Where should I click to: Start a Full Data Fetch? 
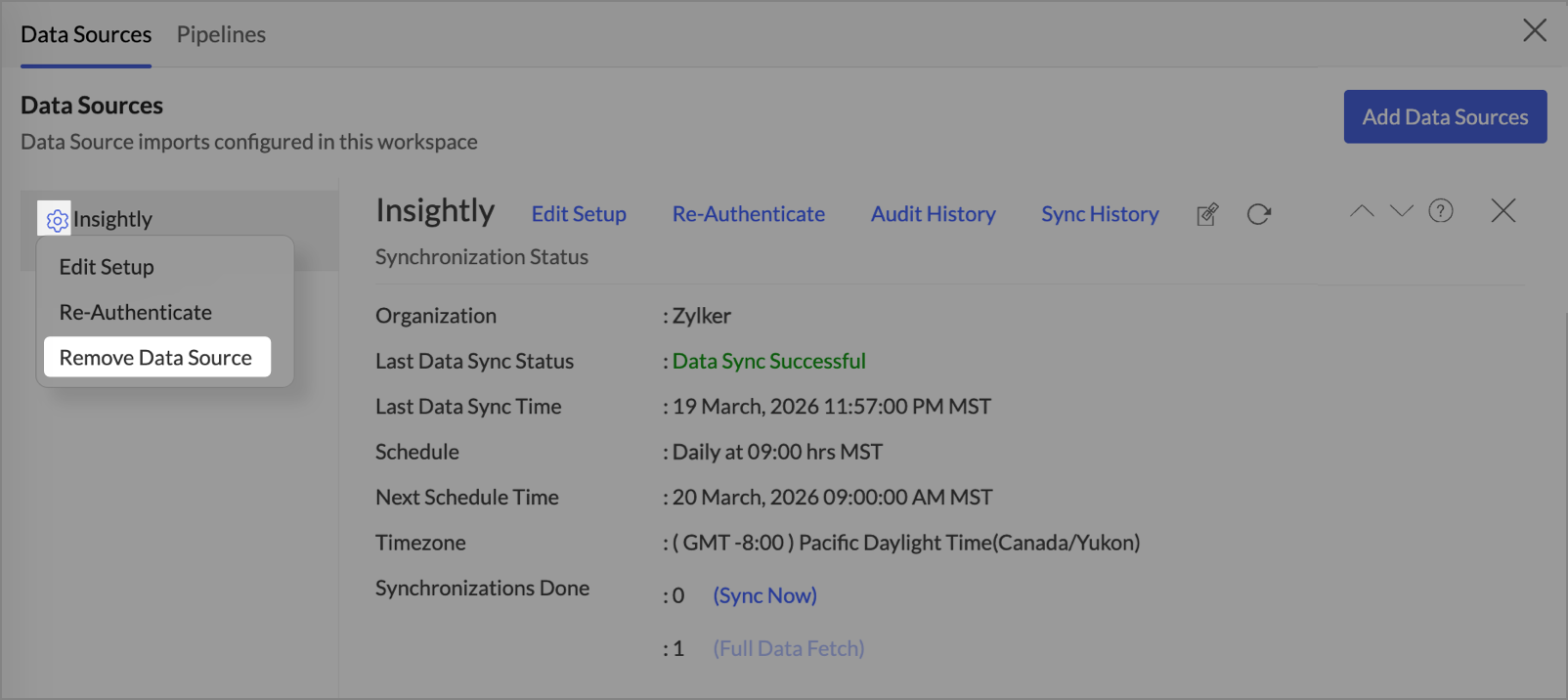[788, 648]
